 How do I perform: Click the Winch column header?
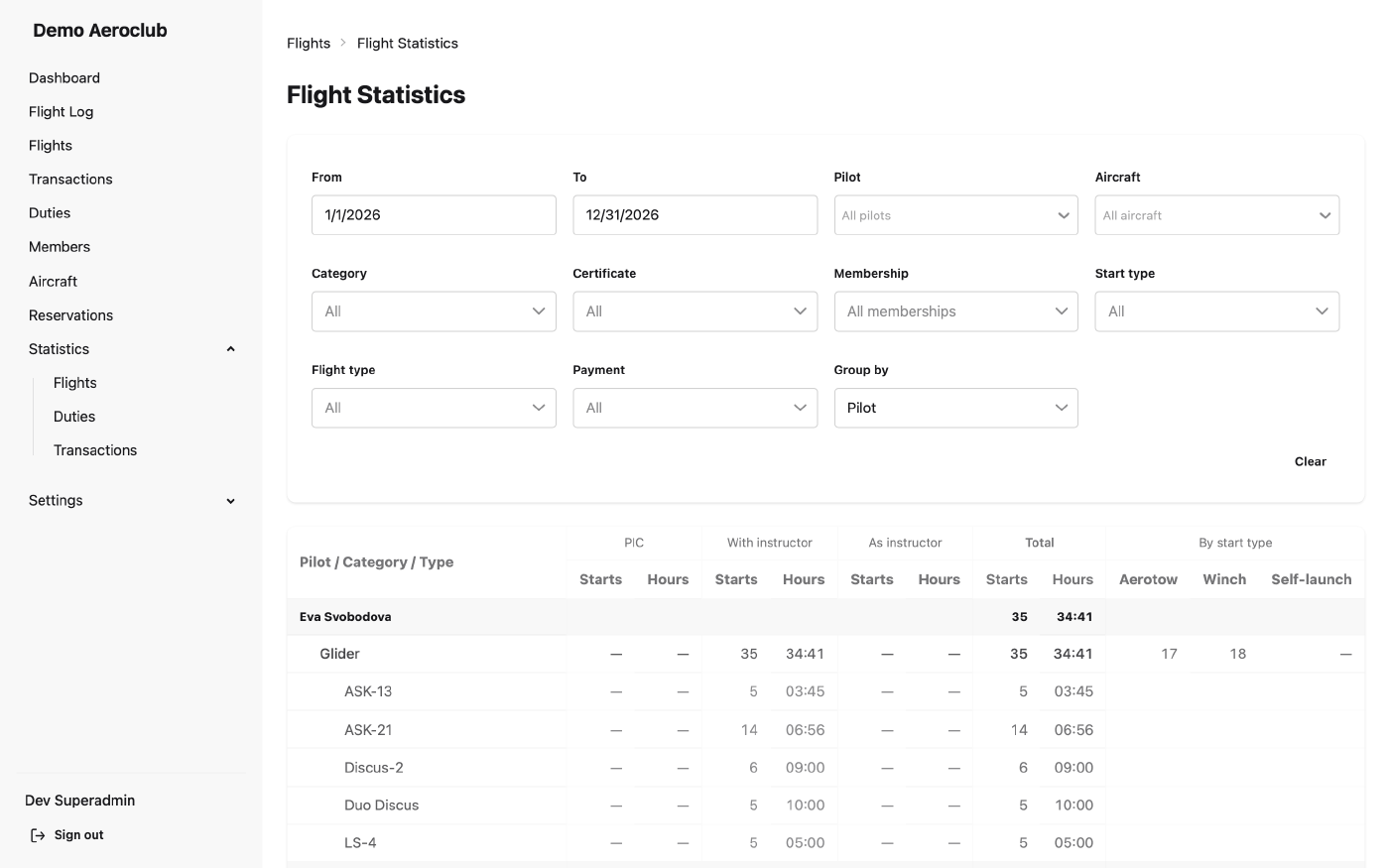click(x=1224, y=579)
